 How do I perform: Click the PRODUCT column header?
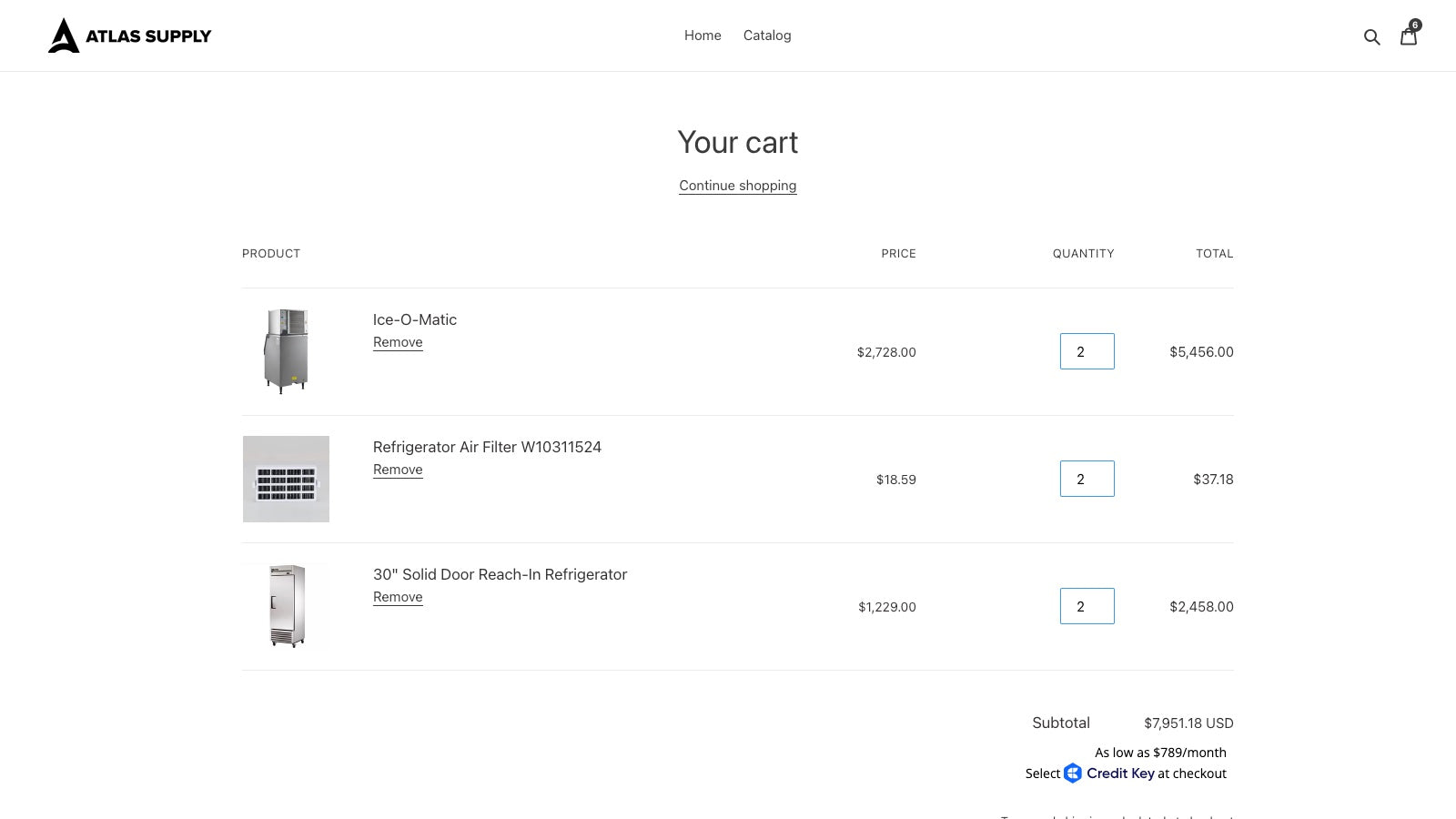(x=271, y=254)
